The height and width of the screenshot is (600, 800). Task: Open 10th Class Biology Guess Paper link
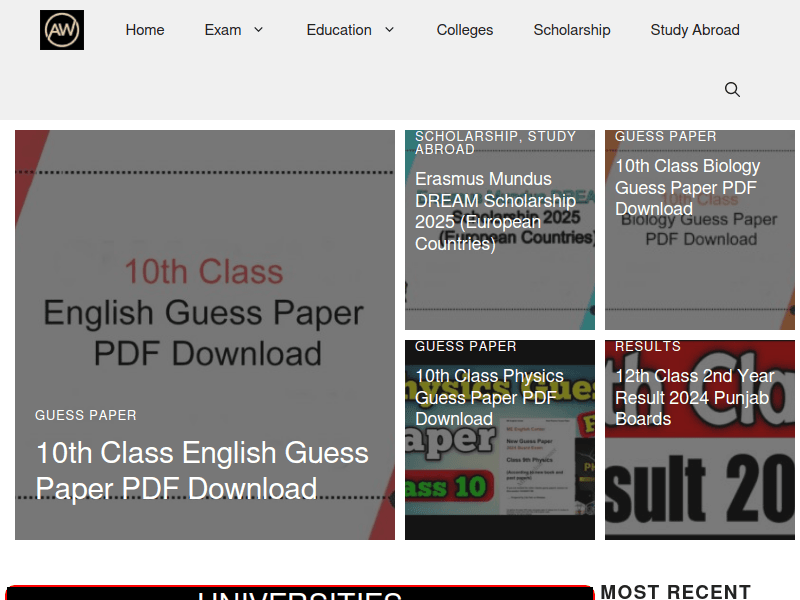point(687,187)
